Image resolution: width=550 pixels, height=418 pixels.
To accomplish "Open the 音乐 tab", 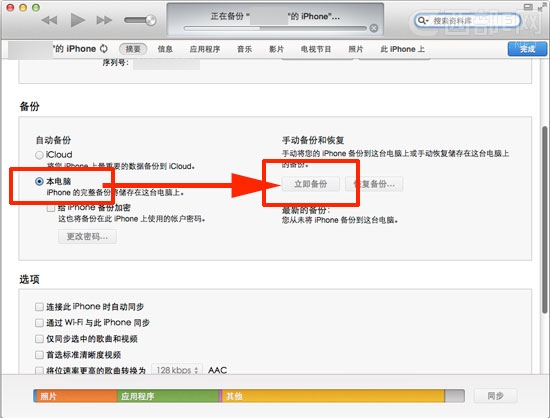I will pos(244,49).
